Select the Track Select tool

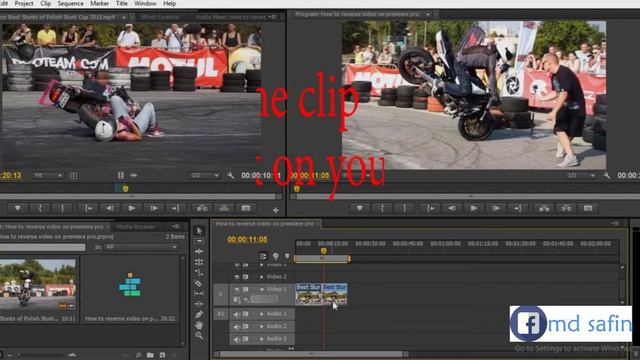click(x=199, y=241)
